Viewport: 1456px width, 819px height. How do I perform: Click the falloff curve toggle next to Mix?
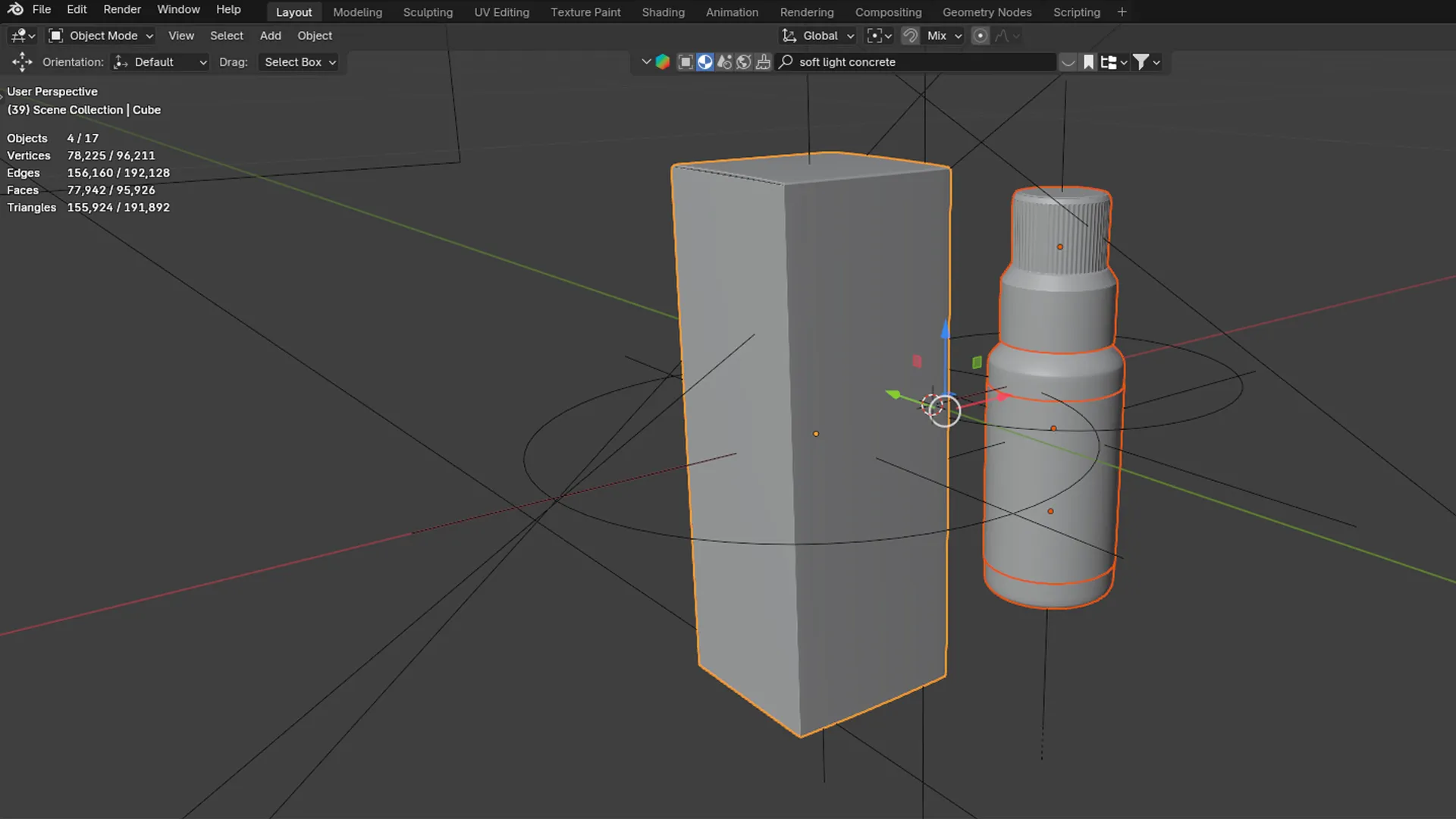tap(1001, 36)
